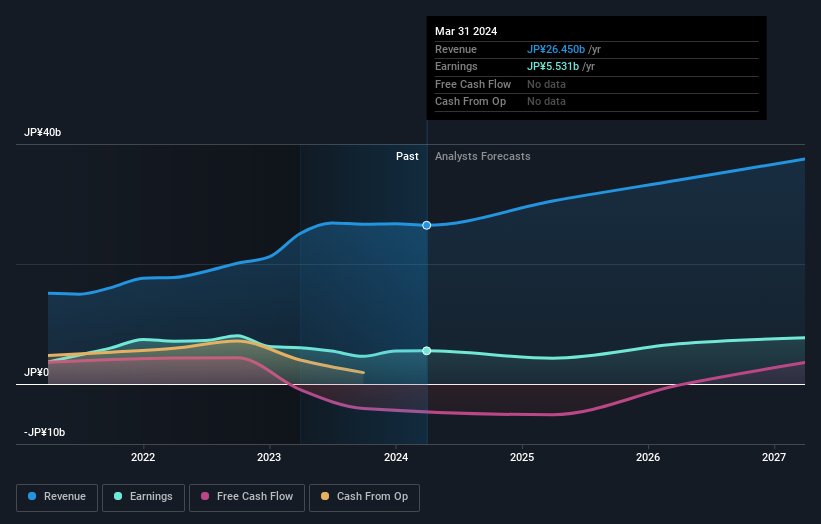Select the Earnings data point at Mar 2024
Image resolution: width=821 pixels, height=524 pixels.
(x=427, y=351)
